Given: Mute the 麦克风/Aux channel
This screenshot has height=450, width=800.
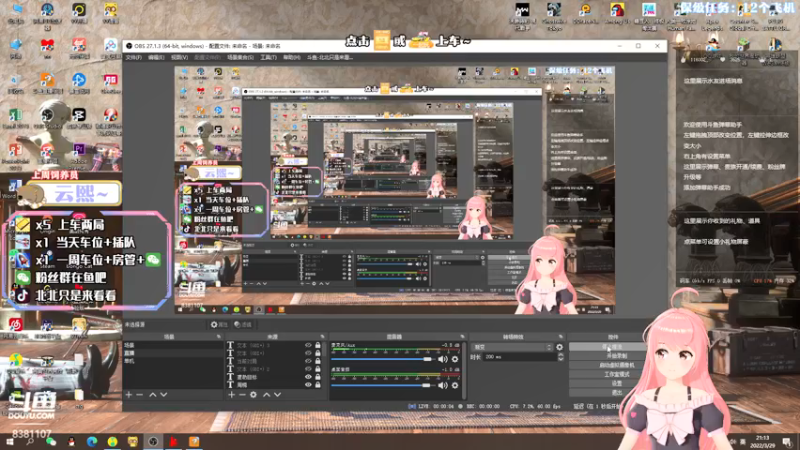Looking at the screenshot, I should [442, 359].
